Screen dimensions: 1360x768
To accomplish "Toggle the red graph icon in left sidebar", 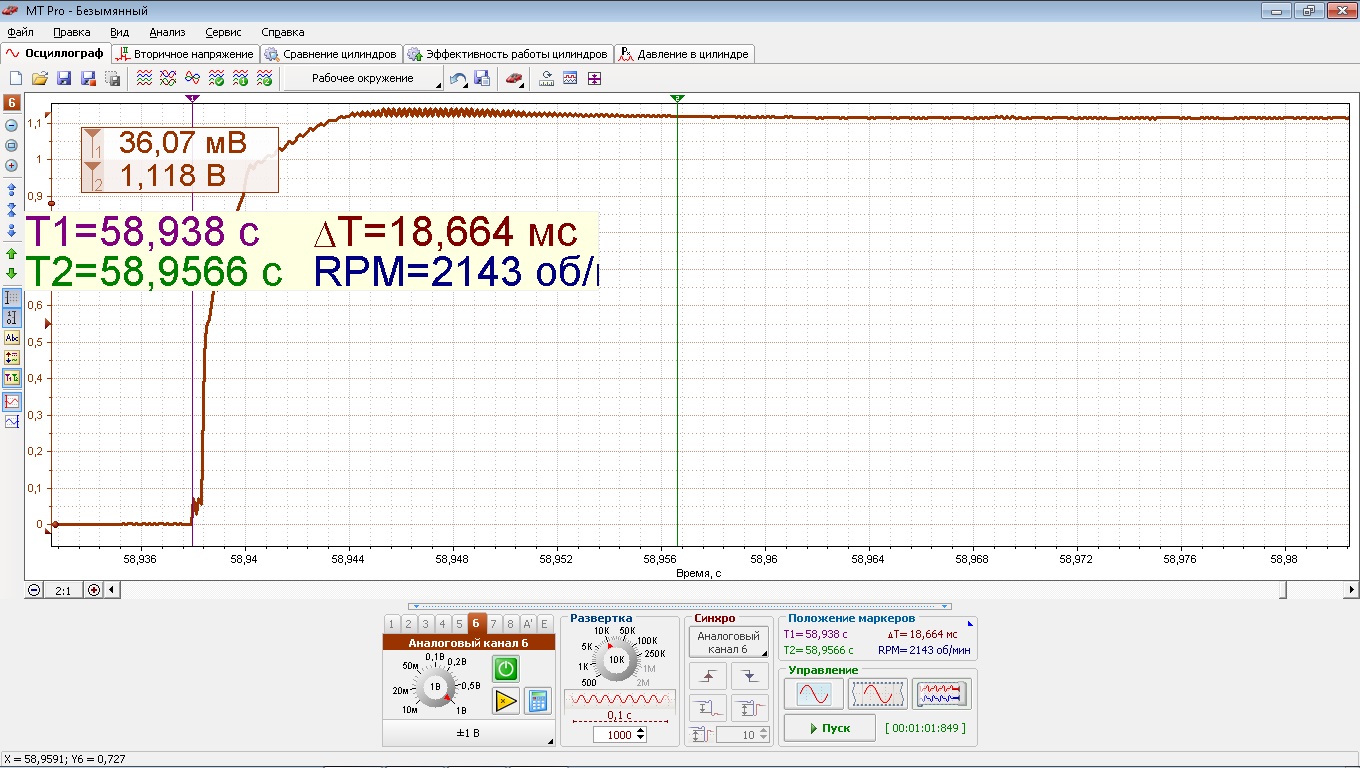I will click(12, 401).
